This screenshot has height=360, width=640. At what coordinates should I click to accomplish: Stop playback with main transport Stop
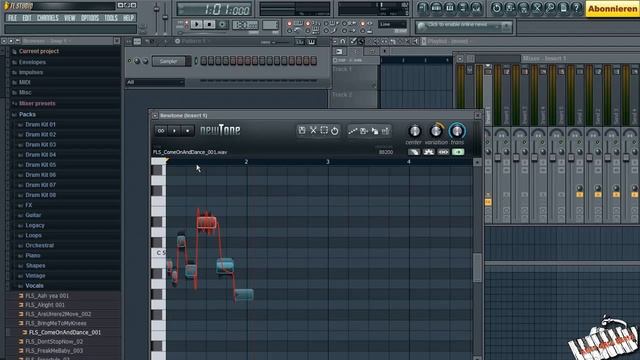[x=209, y=24]
